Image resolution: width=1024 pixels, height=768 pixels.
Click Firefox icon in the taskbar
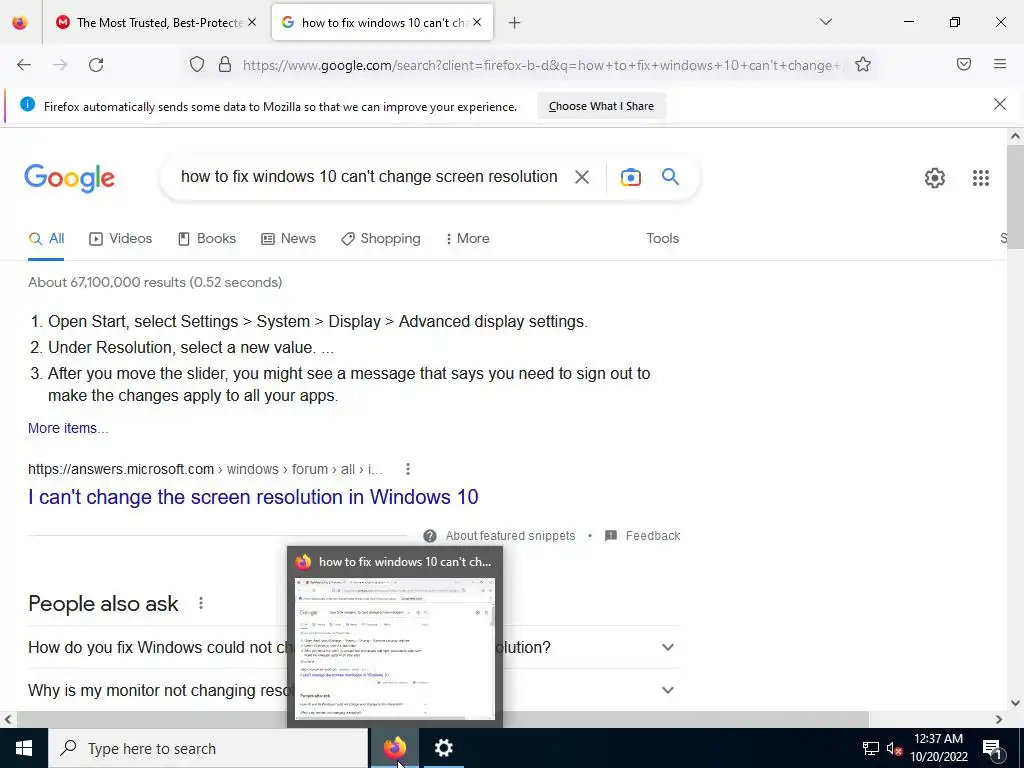[x=394, y=748]
